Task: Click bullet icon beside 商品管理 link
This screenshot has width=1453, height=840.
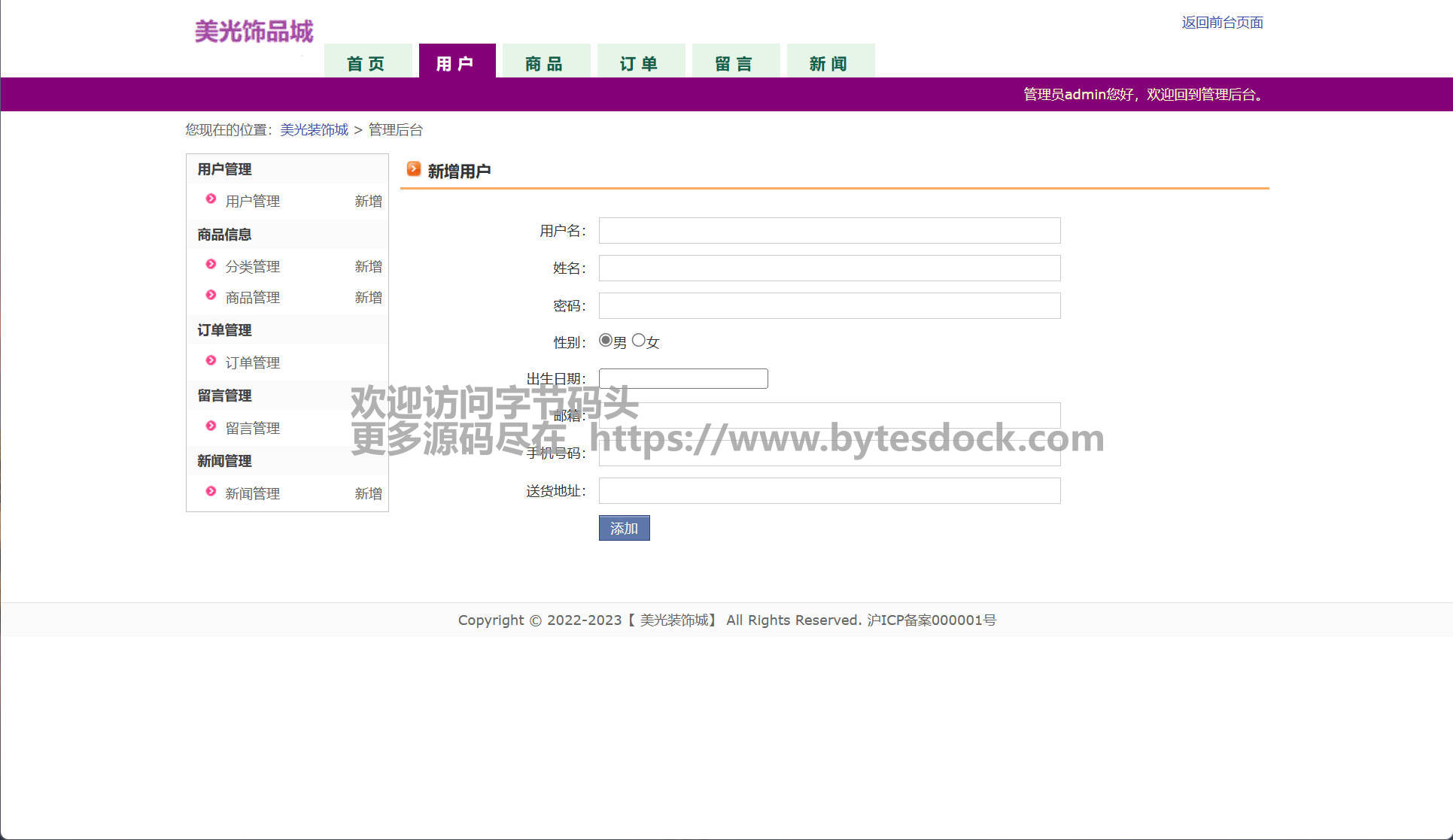Action: (x=211, y=296)
